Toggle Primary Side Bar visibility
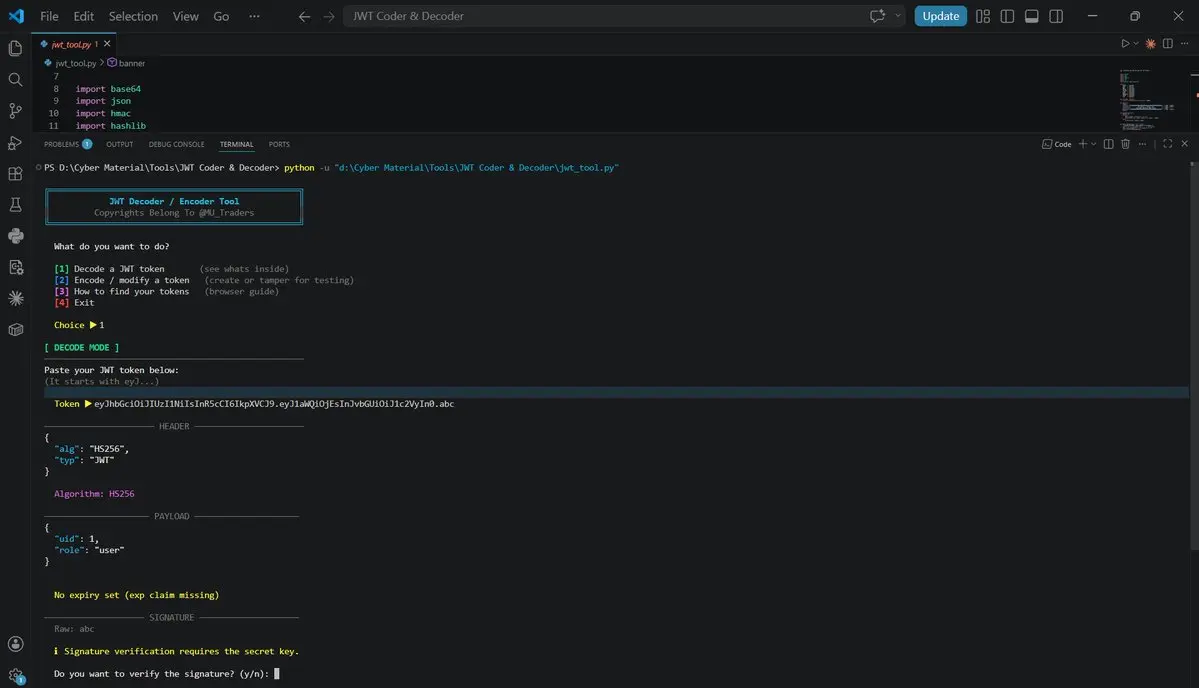The image size is (1199, 688). [x=1007, y=16]
